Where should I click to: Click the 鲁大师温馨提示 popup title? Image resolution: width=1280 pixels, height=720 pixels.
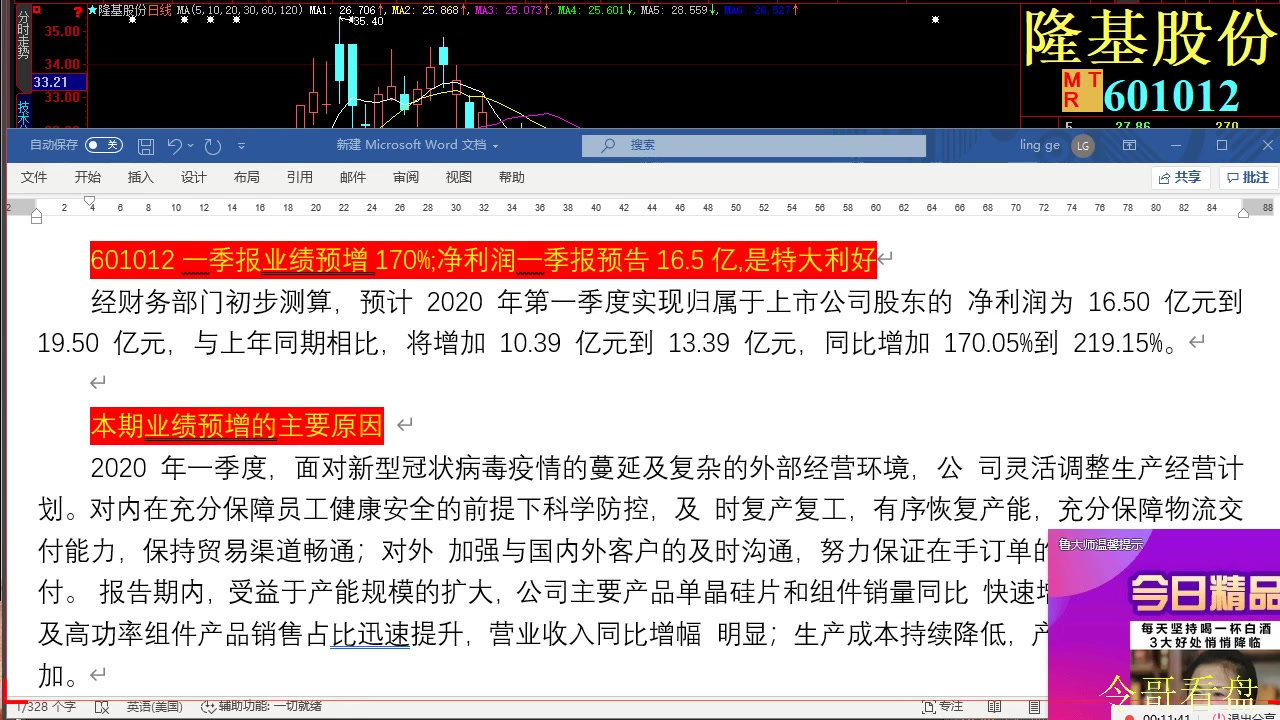click(1101, 545)
